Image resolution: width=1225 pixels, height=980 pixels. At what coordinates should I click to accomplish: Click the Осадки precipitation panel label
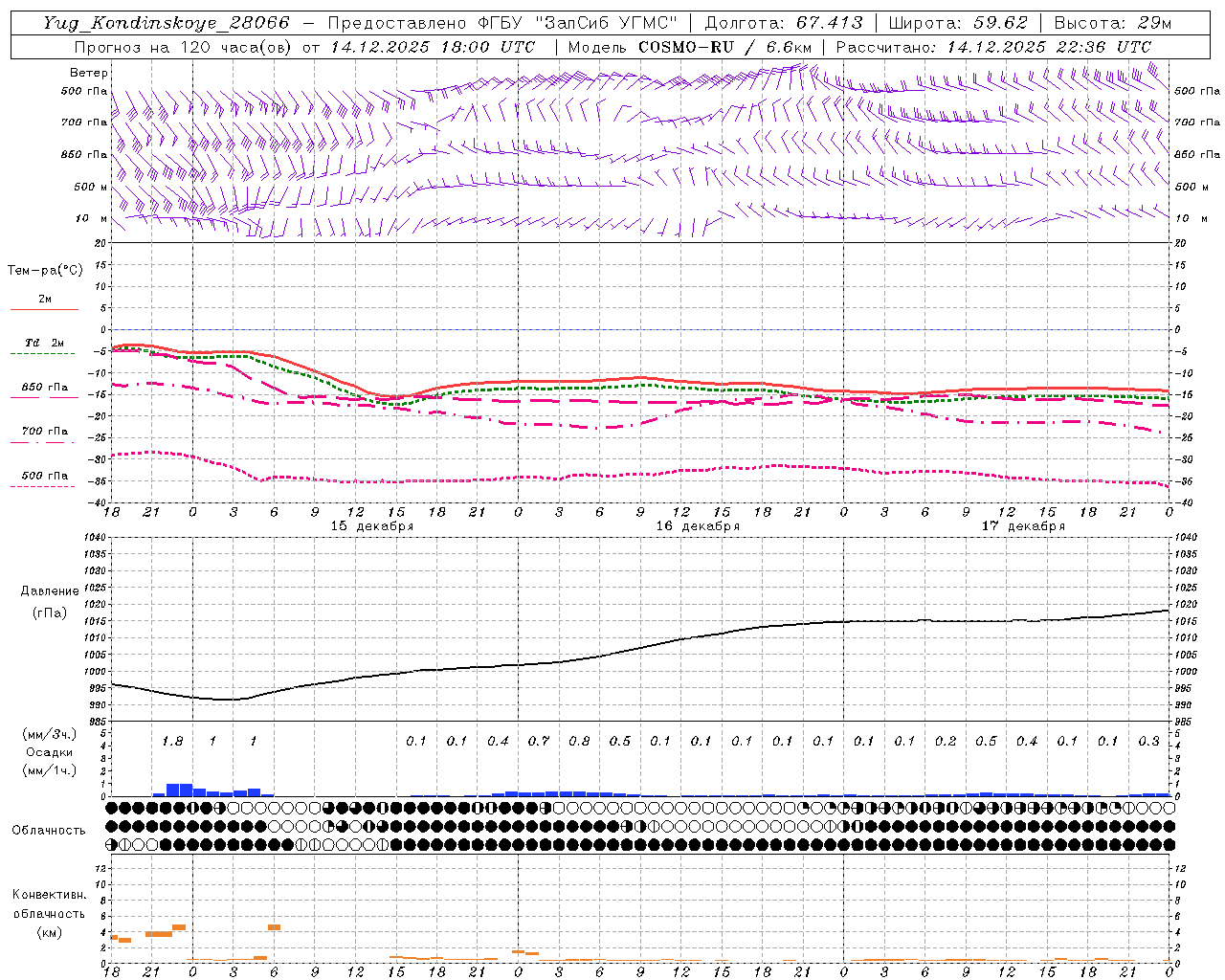50,752
